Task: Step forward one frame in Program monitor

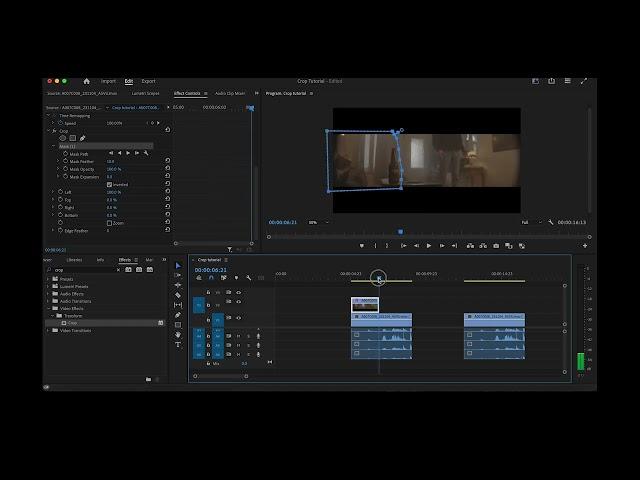Action: click(442, 246)
